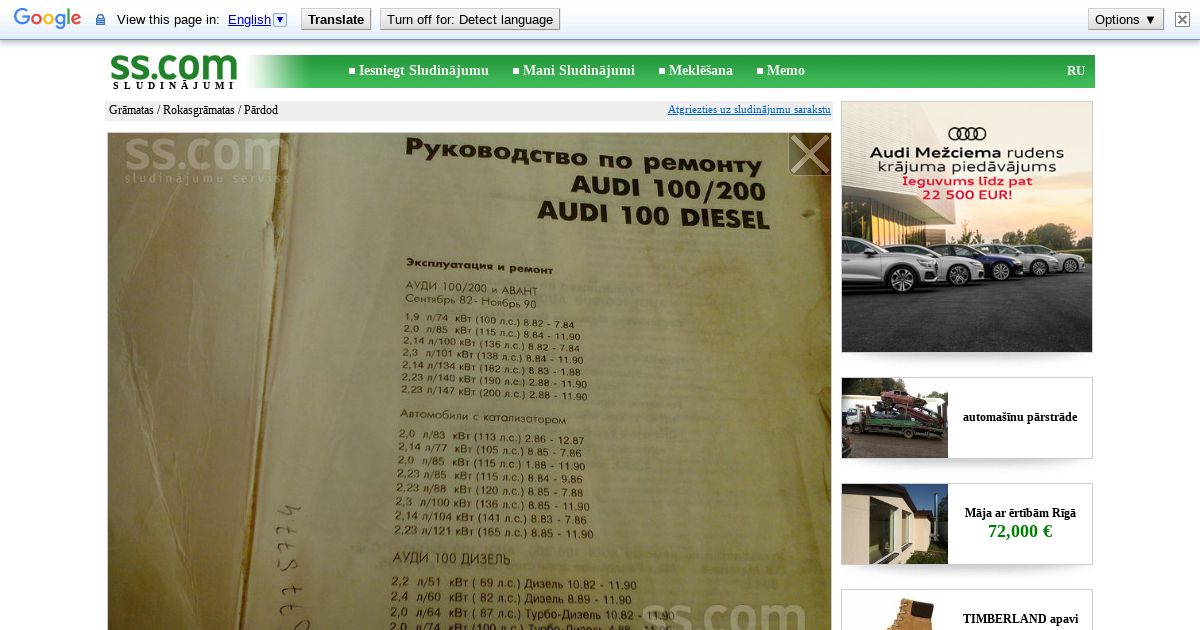Open Māja ar ērtībām Rīgā ad
The image size is (1200, 630).
(1020, 513)
